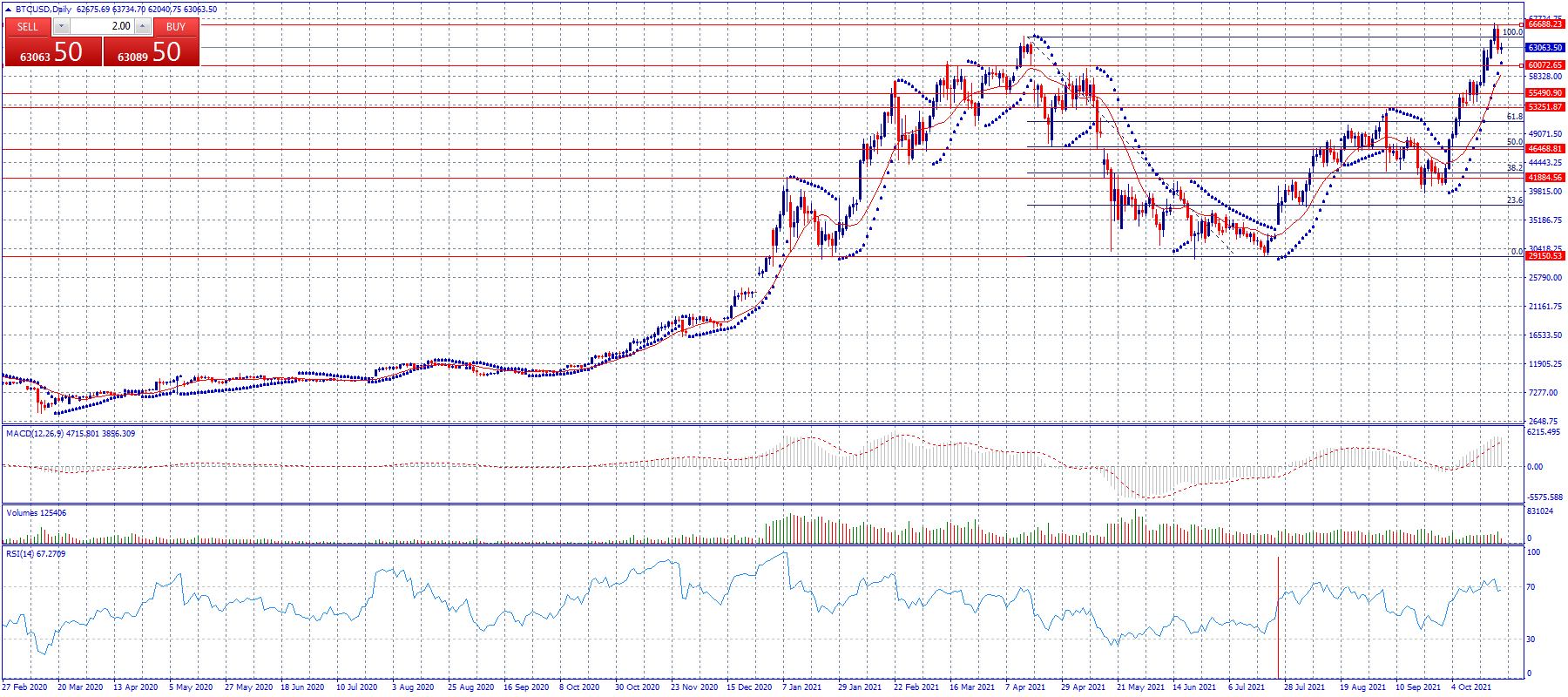Click the 4 Oct 2021 date label
The image size is (1568, 697).
click(1471, 687)
